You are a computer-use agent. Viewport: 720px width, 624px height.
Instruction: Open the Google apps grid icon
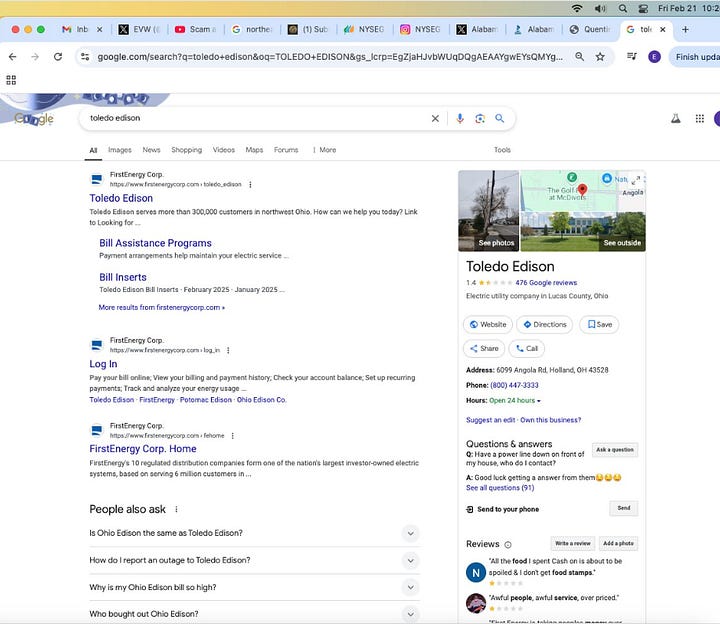pyautogui.click(x=699, y=118)
